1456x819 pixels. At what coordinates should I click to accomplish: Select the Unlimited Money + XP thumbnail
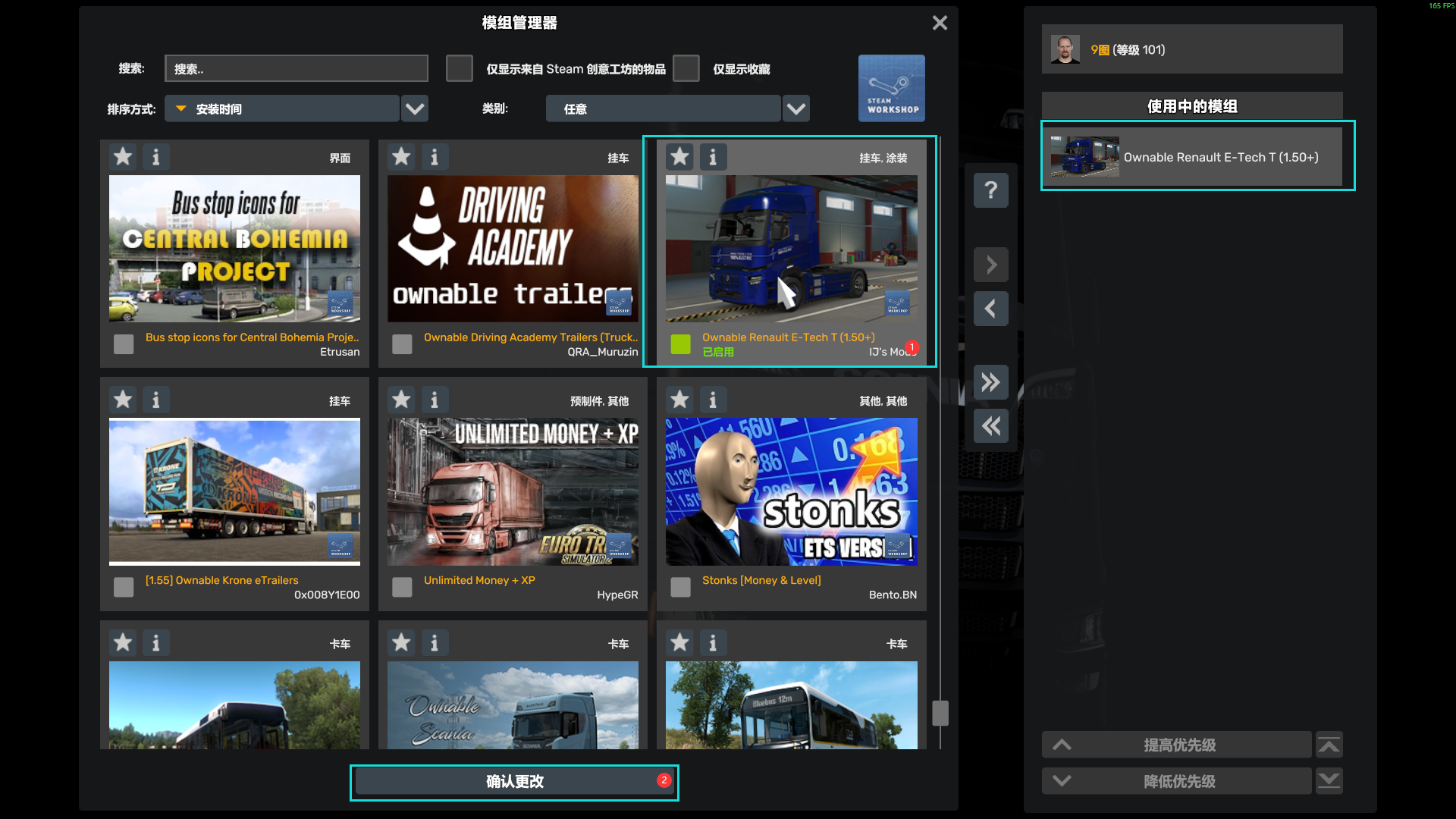(513, 491)
